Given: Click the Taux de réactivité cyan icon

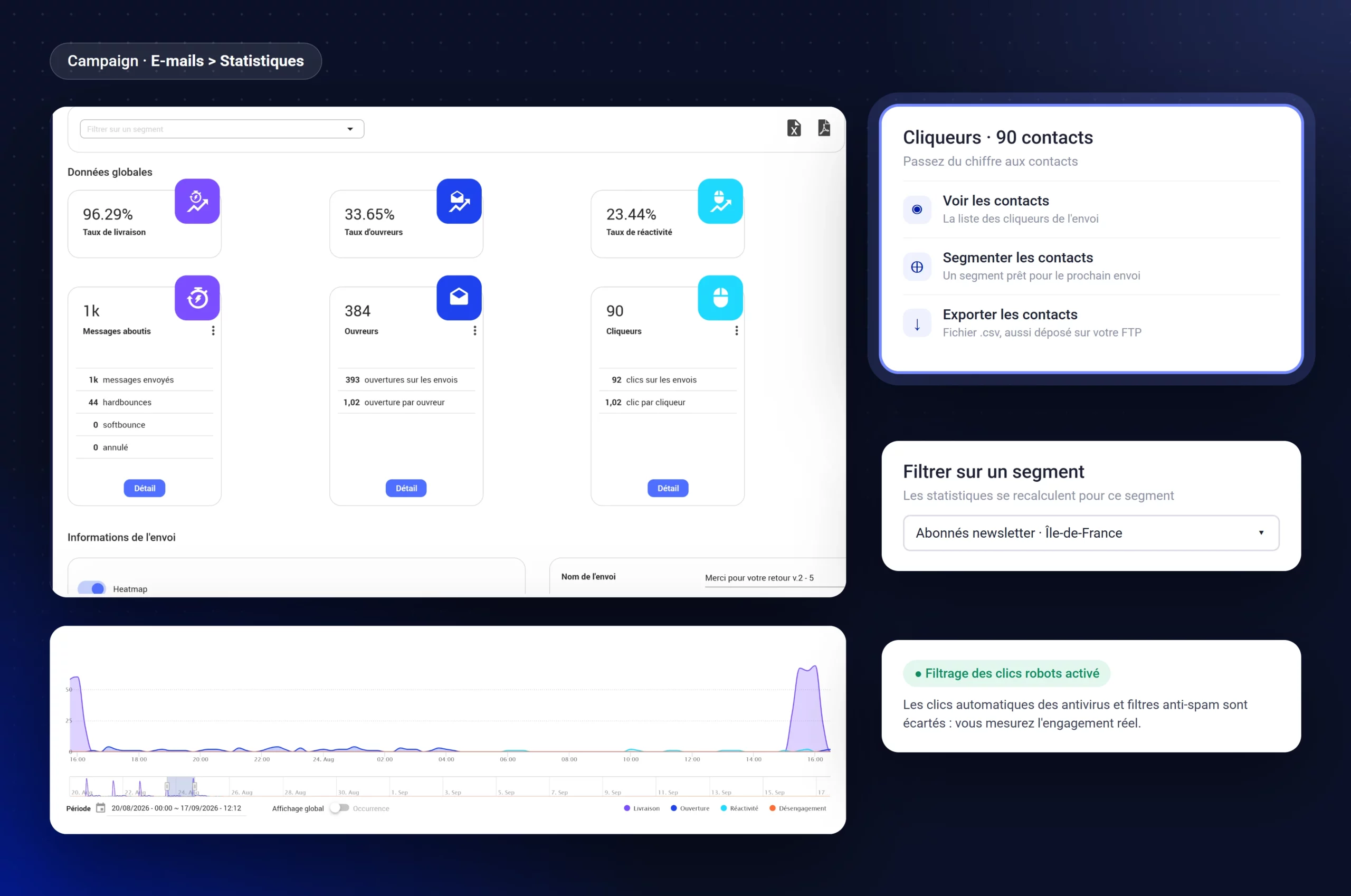Looking at the screenshot, I should point(720,201).
